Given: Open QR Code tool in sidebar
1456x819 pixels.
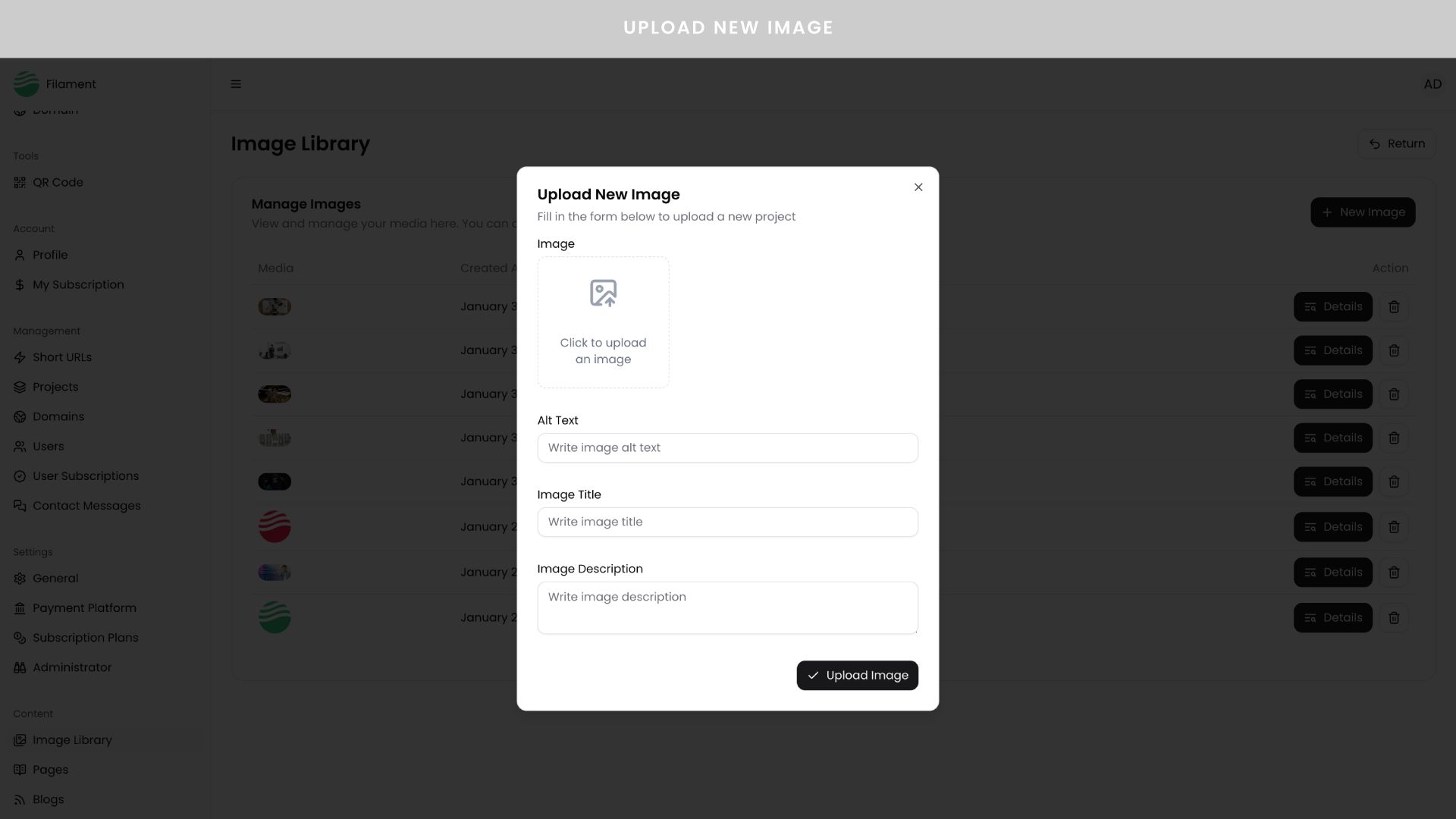Looking at the screenshot, I should point(58,183).
